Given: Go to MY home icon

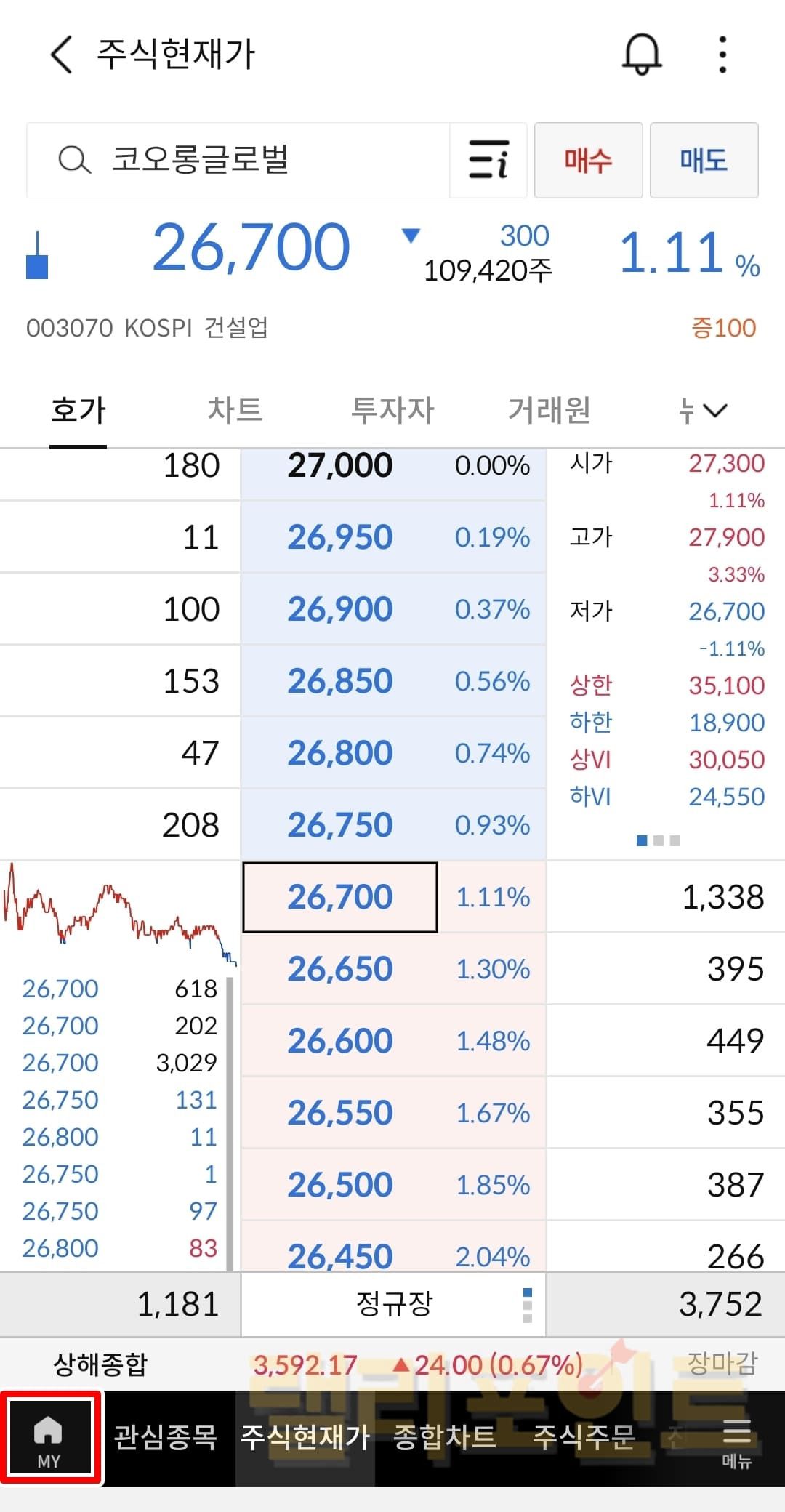Looking at the screenshot, I should [x=49, y=1436].
